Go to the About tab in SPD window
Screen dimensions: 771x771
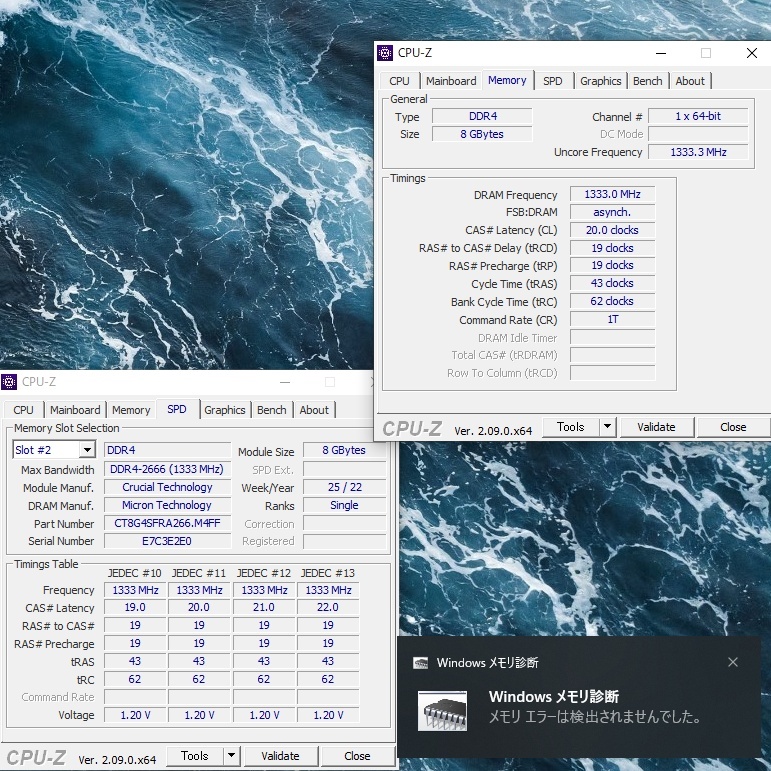pos(314,410)
